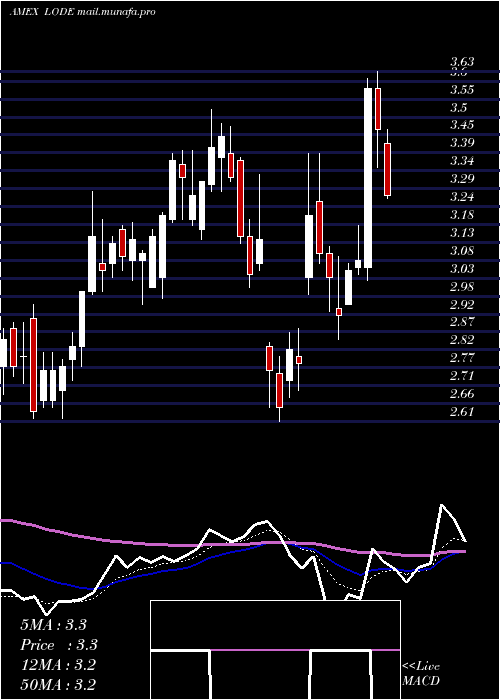
Task: Select the 3.39 price axis label
Action: (x=462, y=143)
